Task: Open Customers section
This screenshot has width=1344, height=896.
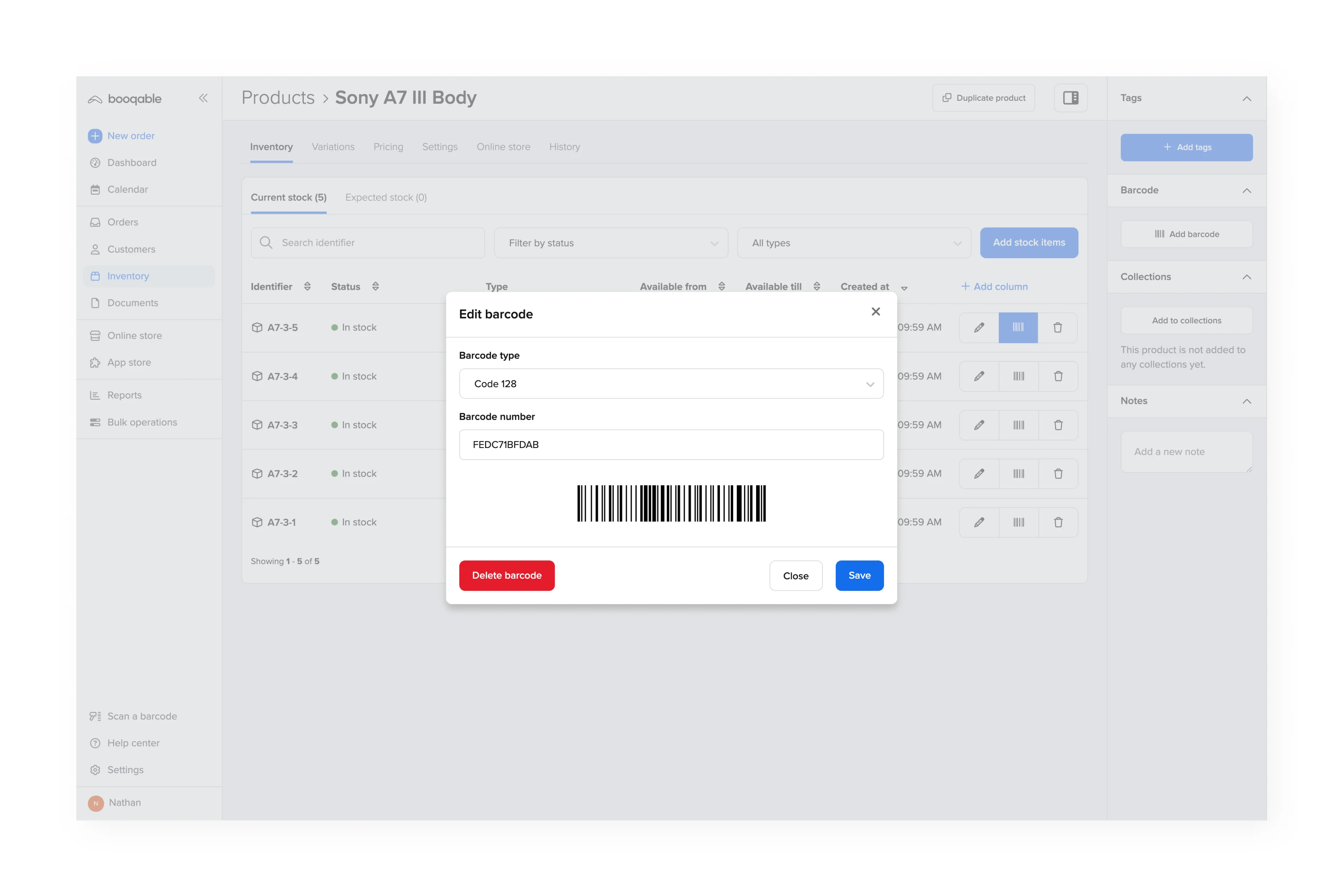Action: click(x=131, y=249)
